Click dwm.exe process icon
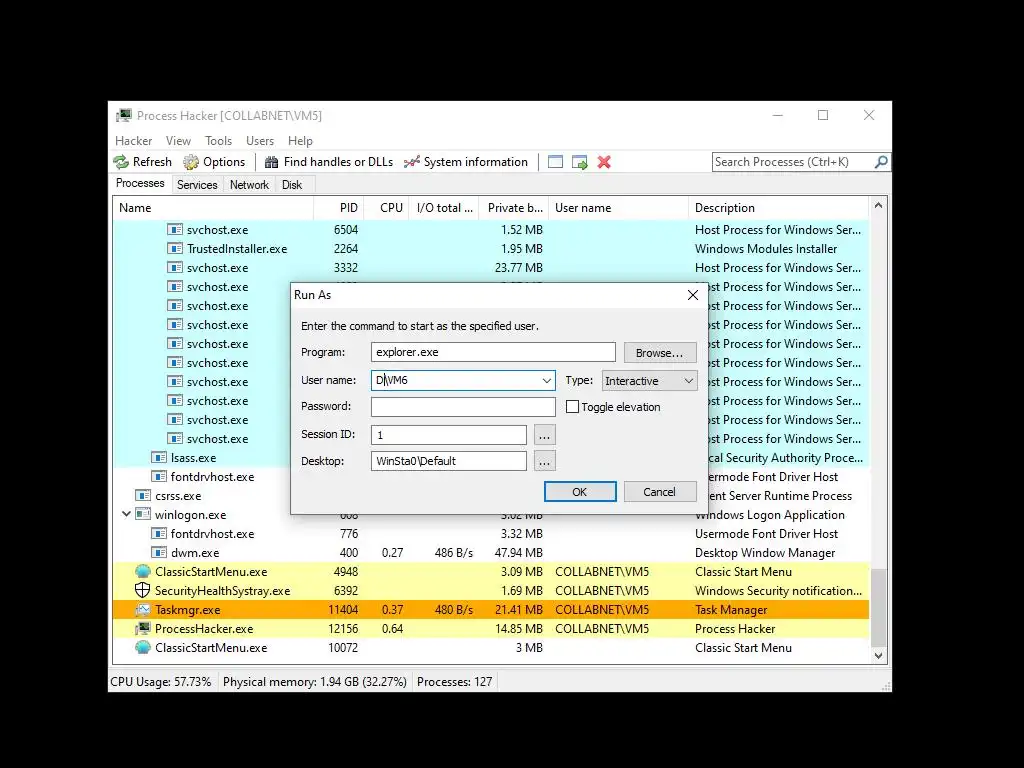Screen dimensions: 1024x768 (159, 552)
